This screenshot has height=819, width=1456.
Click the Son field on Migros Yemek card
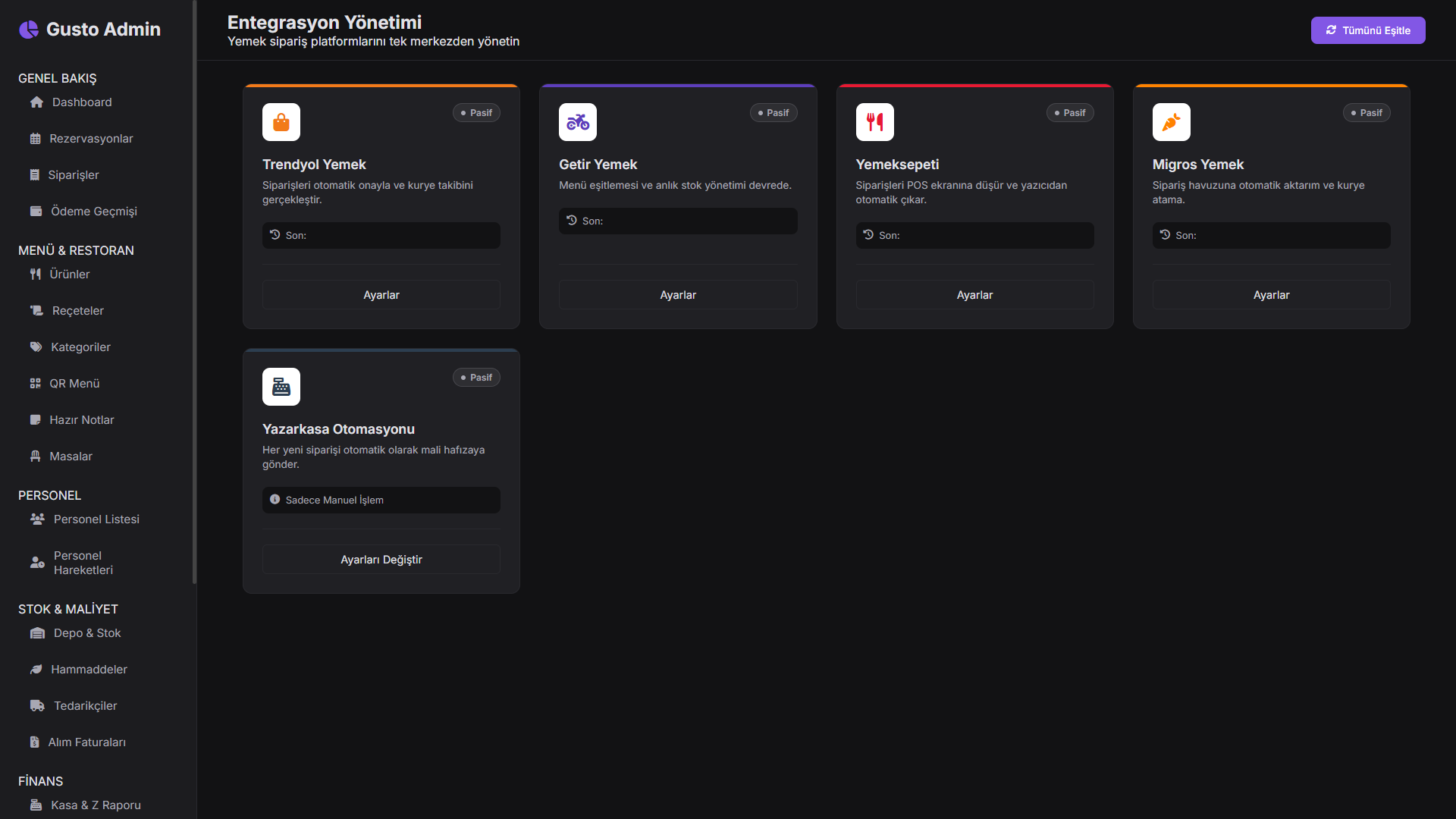[x=1272, y=235]
